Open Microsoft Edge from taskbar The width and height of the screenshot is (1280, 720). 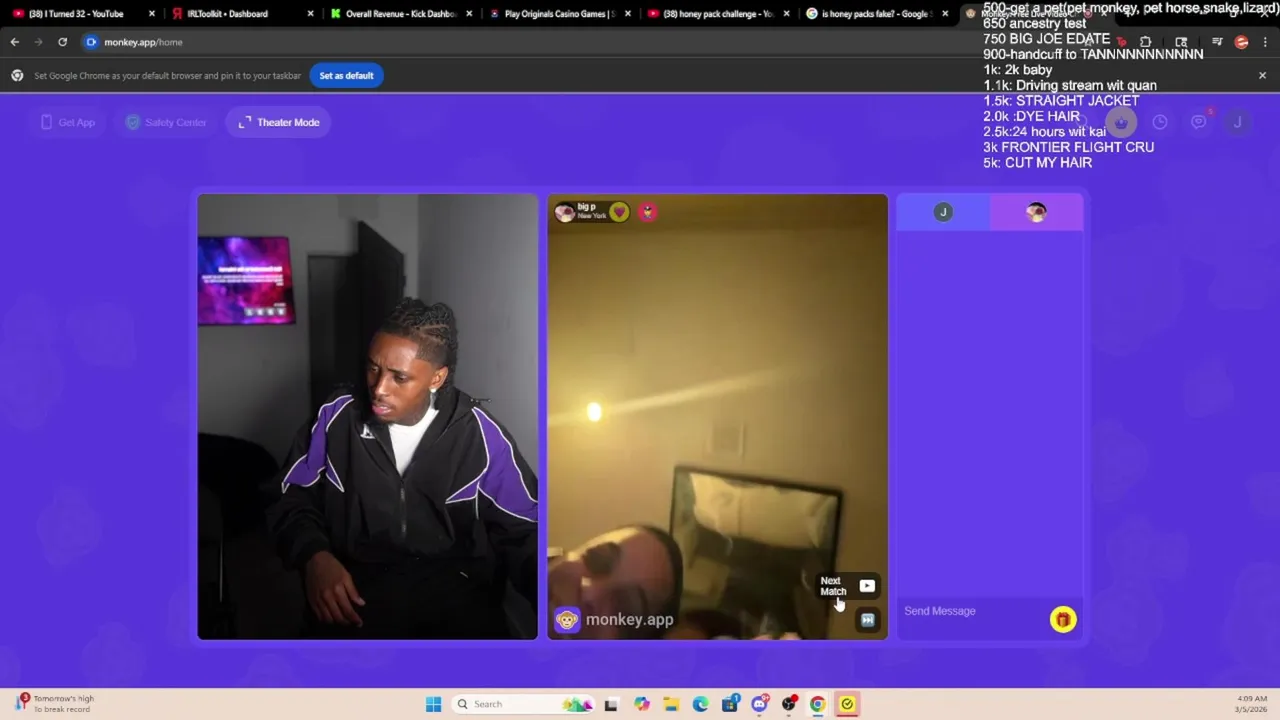click(700, 704)
